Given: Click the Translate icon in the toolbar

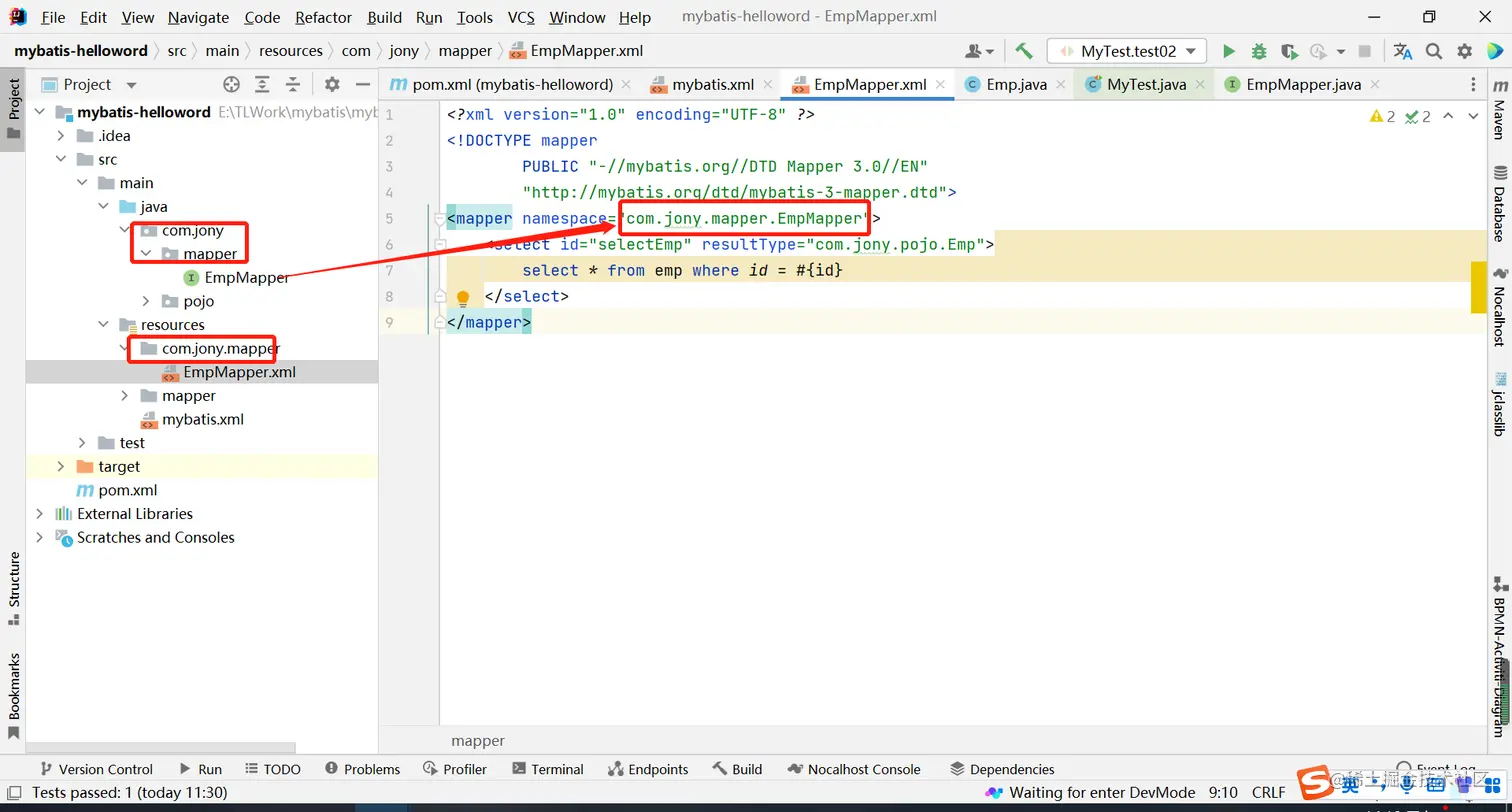Looking at the screenshot, I should (x=1403, y=51).
